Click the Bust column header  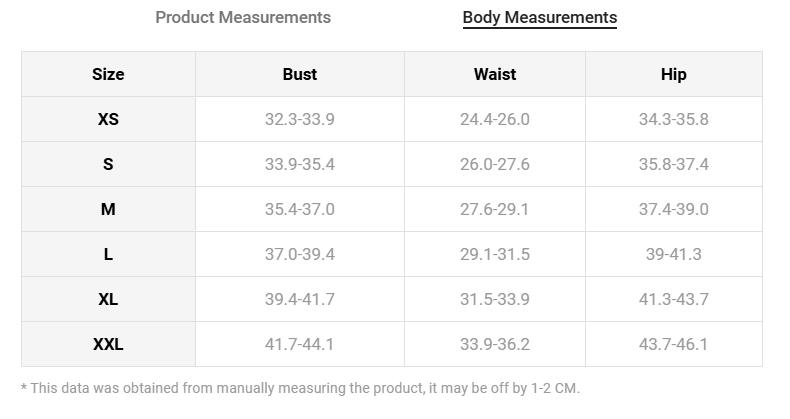(300, 74)
